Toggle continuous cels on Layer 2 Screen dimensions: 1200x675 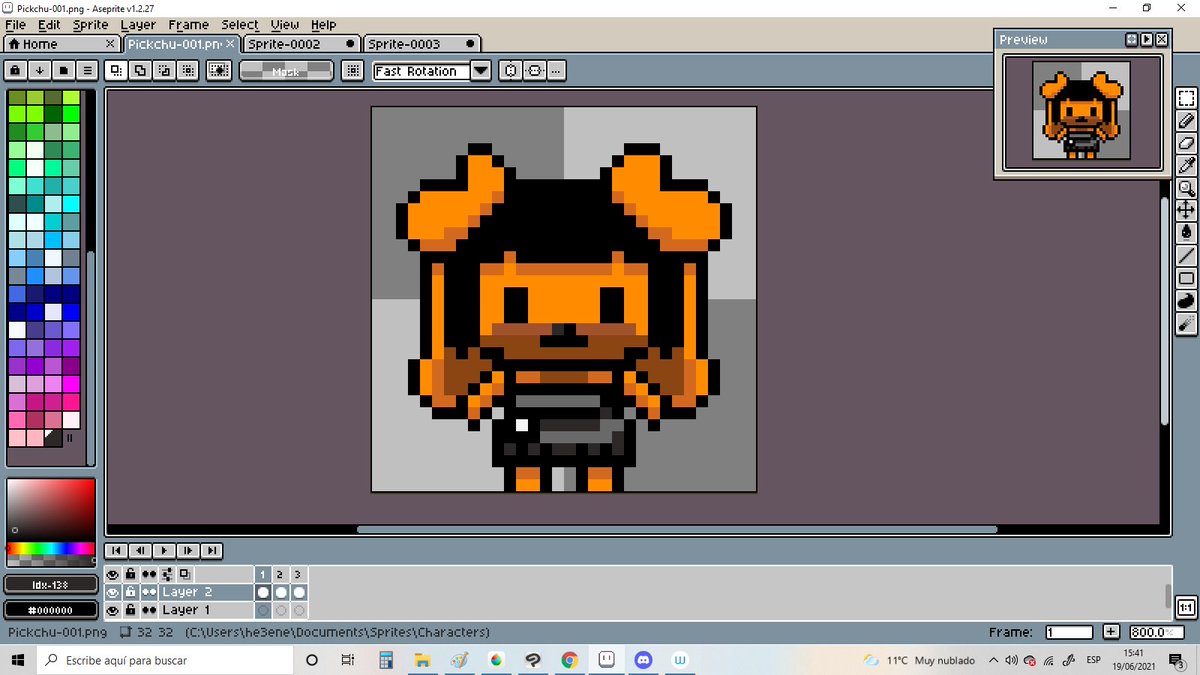149,593
